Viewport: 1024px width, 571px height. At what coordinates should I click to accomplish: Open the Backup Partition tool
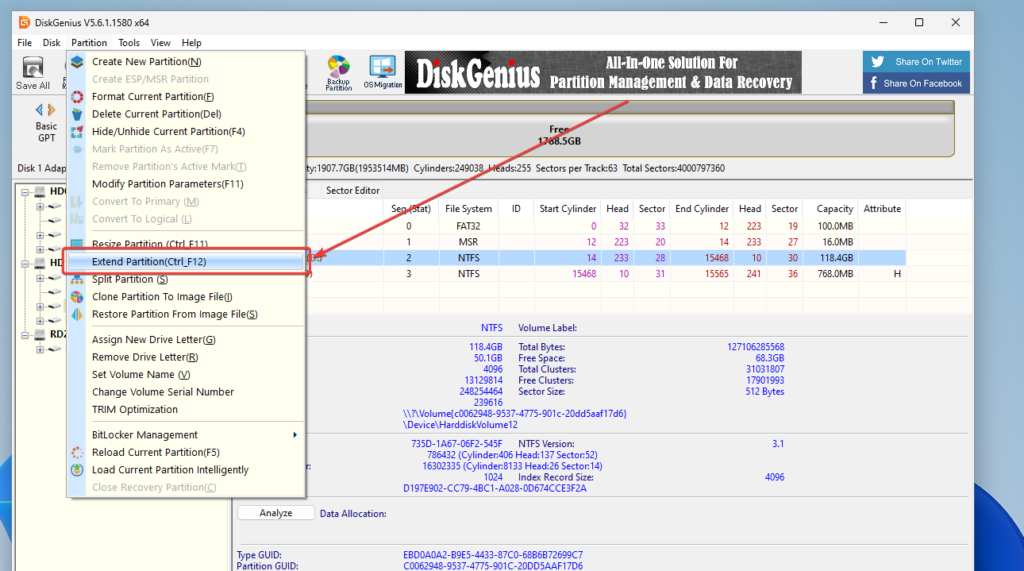tap(338, 73)
